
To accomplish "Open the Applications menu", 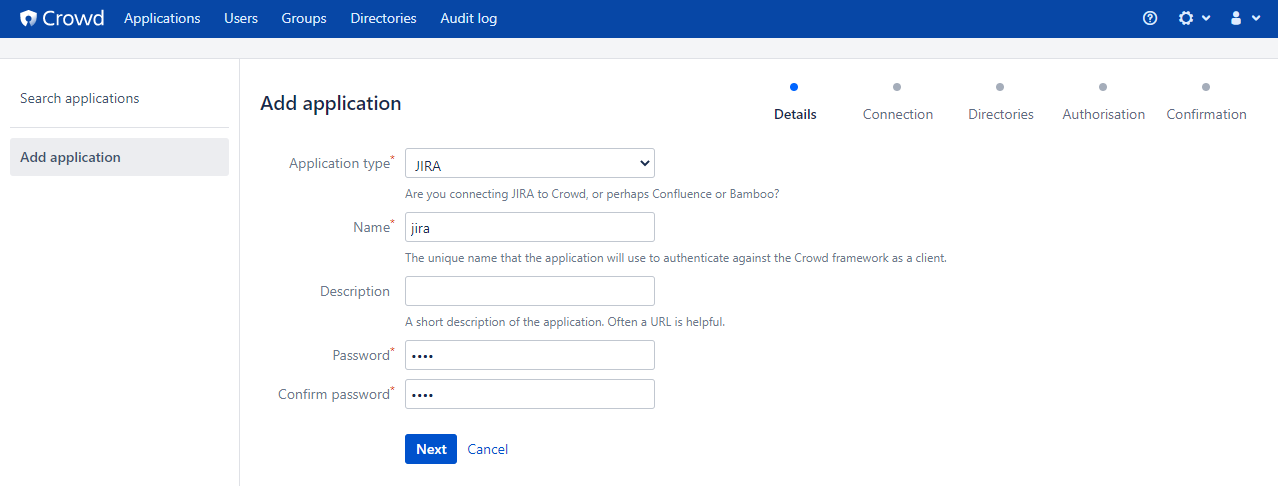I will tap(162, 18).
